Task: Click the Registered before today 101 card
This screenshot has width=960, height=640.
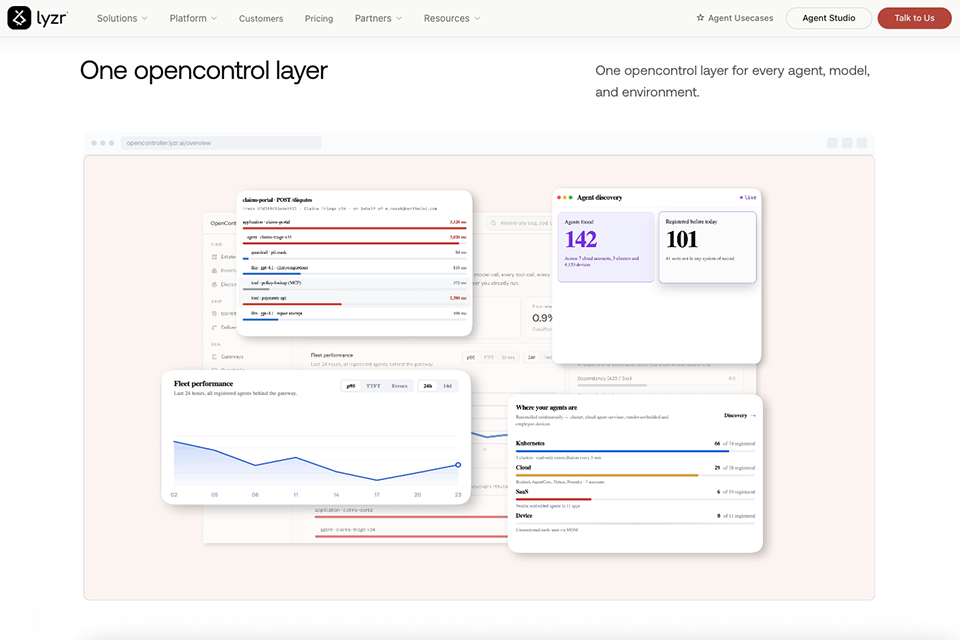Action: point(707,247)
